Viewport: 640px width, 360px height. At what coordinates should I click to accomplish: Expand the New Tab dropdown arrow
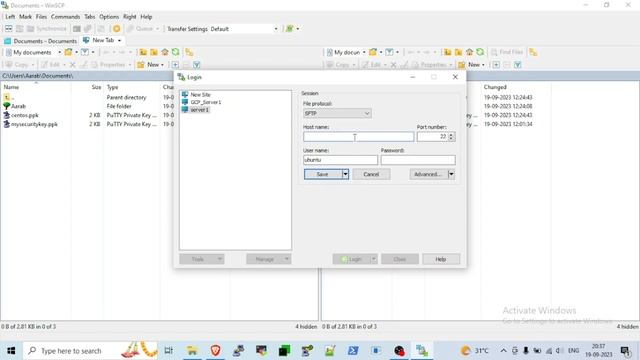[119, 40]
